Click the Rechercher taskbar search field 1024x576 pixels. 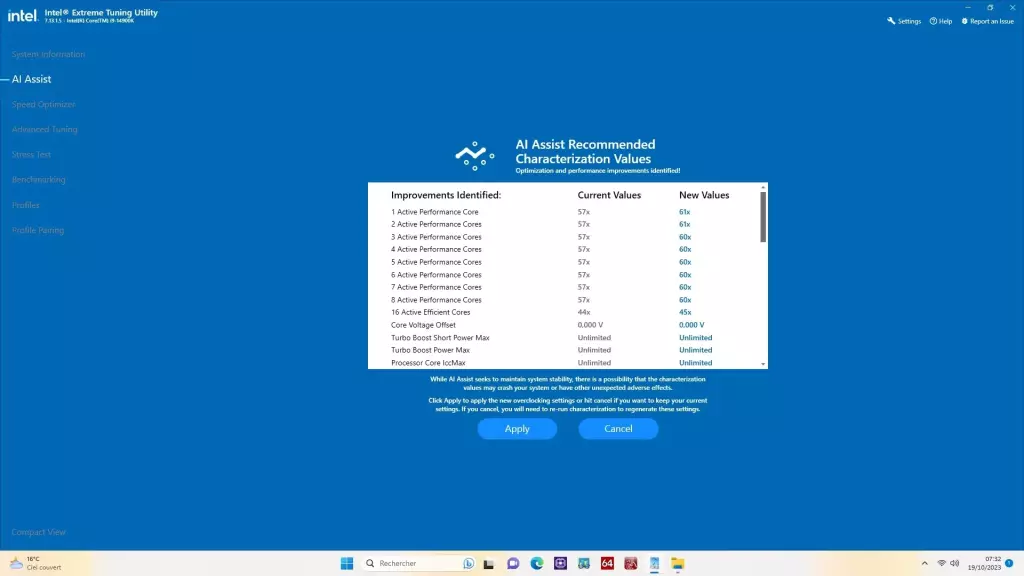(x=418, y=563)
